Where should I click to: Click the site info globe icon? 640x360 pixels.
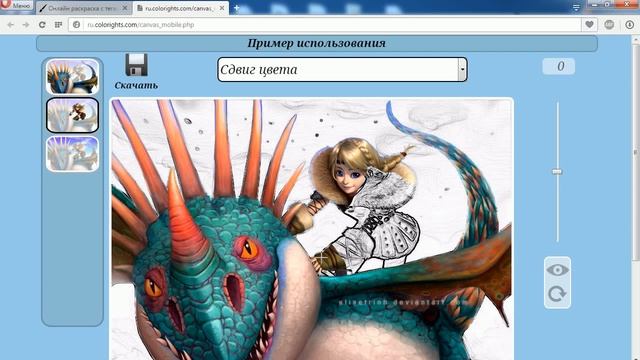76,25
